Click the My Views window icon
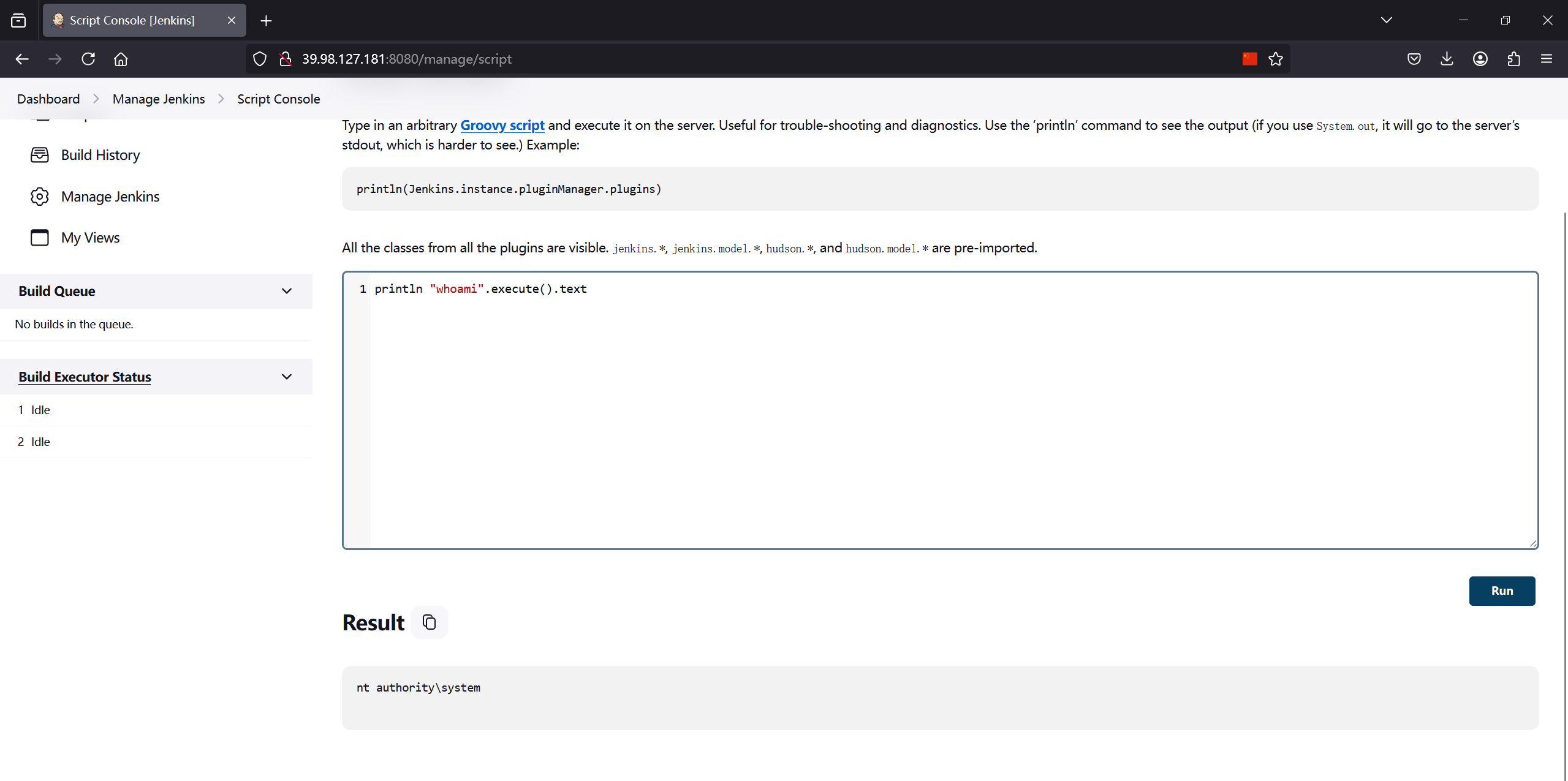1568x781 pixels. (40, 238)
